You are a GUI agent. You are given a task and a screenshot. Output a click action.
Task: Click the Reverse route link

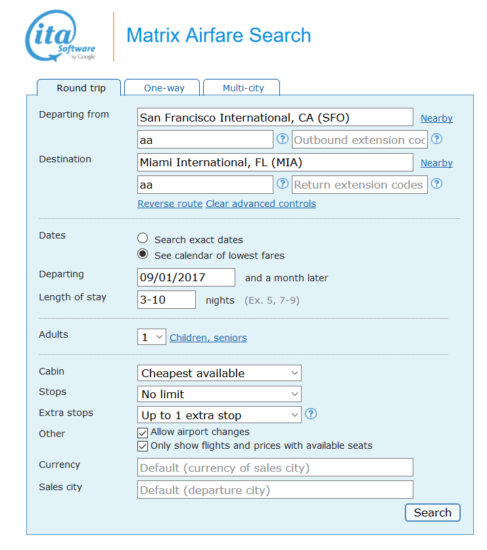pyautogui.click(x=170, y=204)
